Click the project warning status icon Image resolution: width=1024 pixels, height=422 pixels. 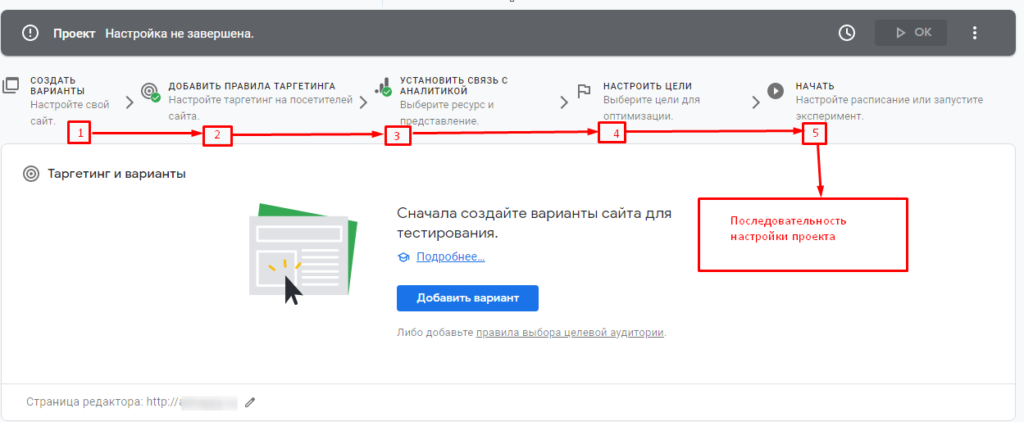point(30,33)
